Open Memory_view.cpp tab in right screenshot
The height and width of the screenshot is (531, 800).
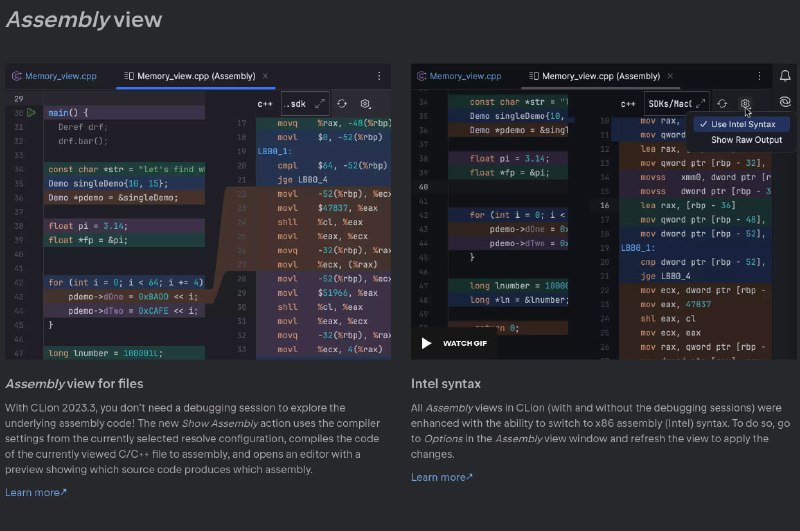(459, 76)
